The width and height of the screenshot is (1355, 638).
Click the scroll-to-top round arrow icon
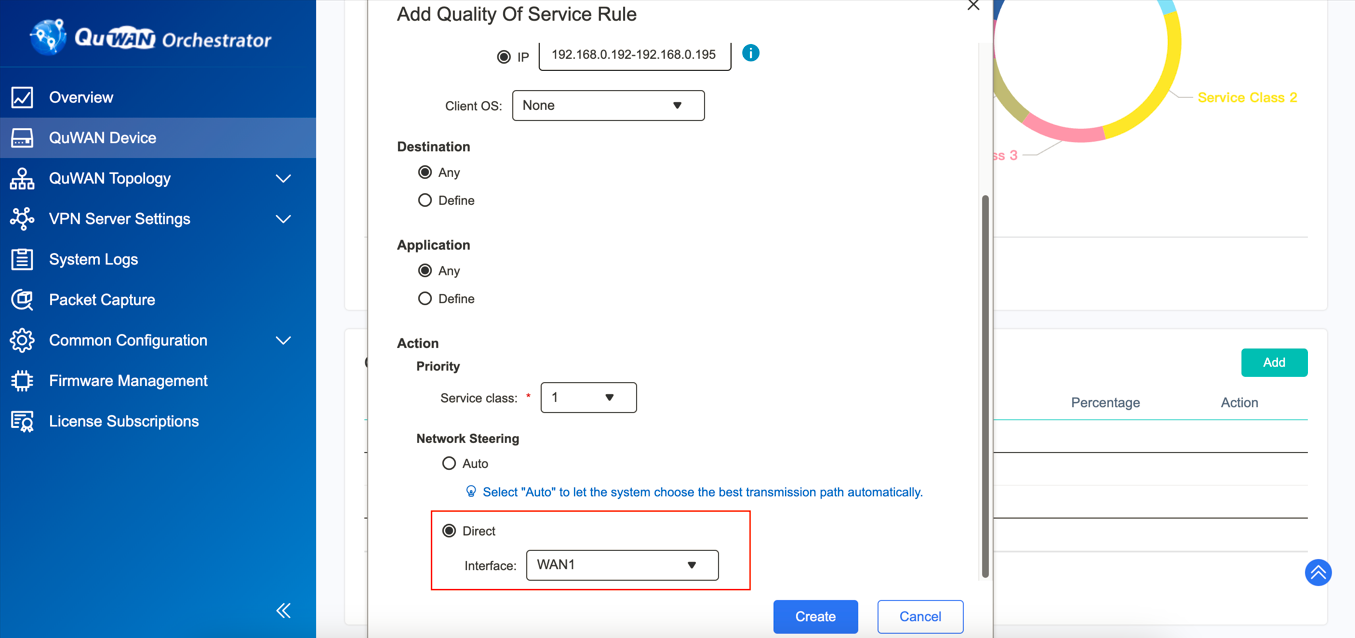pos(1318,572)
